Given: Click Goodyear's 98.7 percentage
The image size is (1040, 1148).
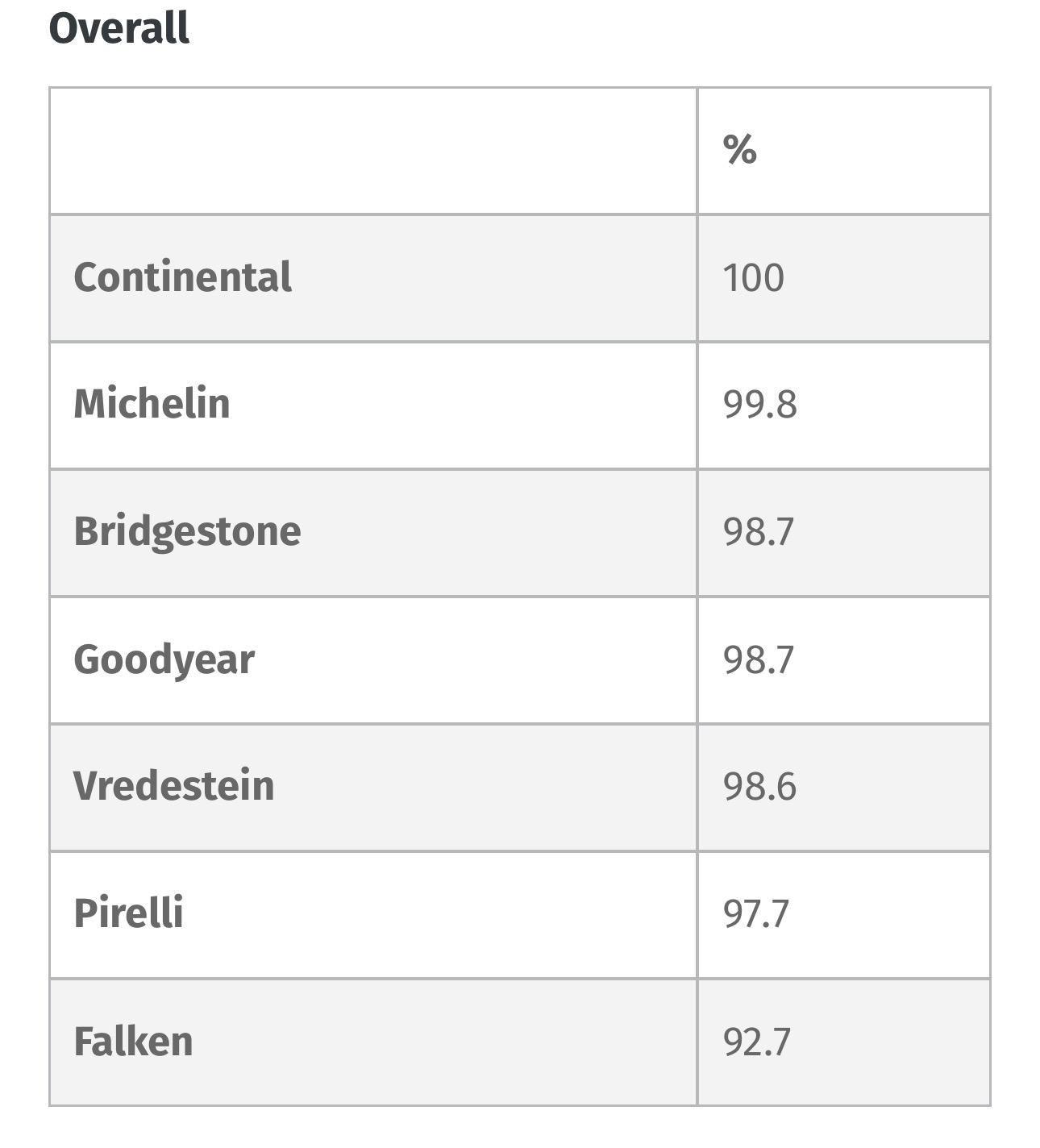Looking at the screenshot, I should pyautogui.click(x=759, y=659).
